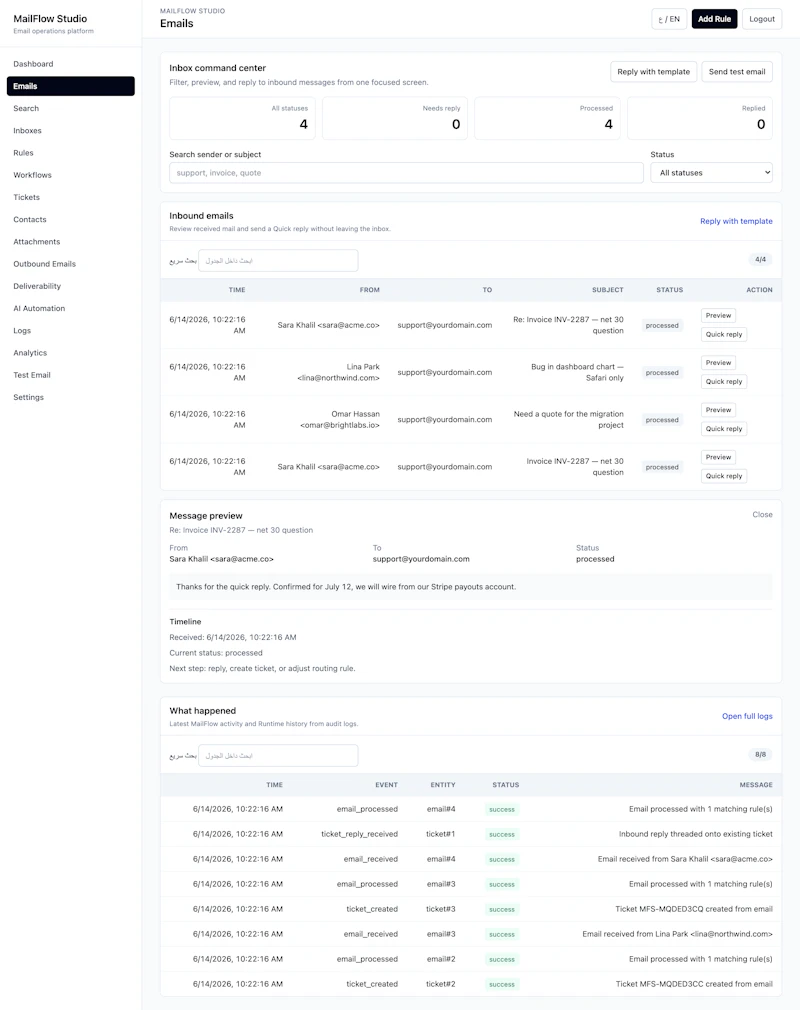The height and width of the screenshot is (1010, 800).
Task: Click the ENTITY column header
Action: coord(443,785)
